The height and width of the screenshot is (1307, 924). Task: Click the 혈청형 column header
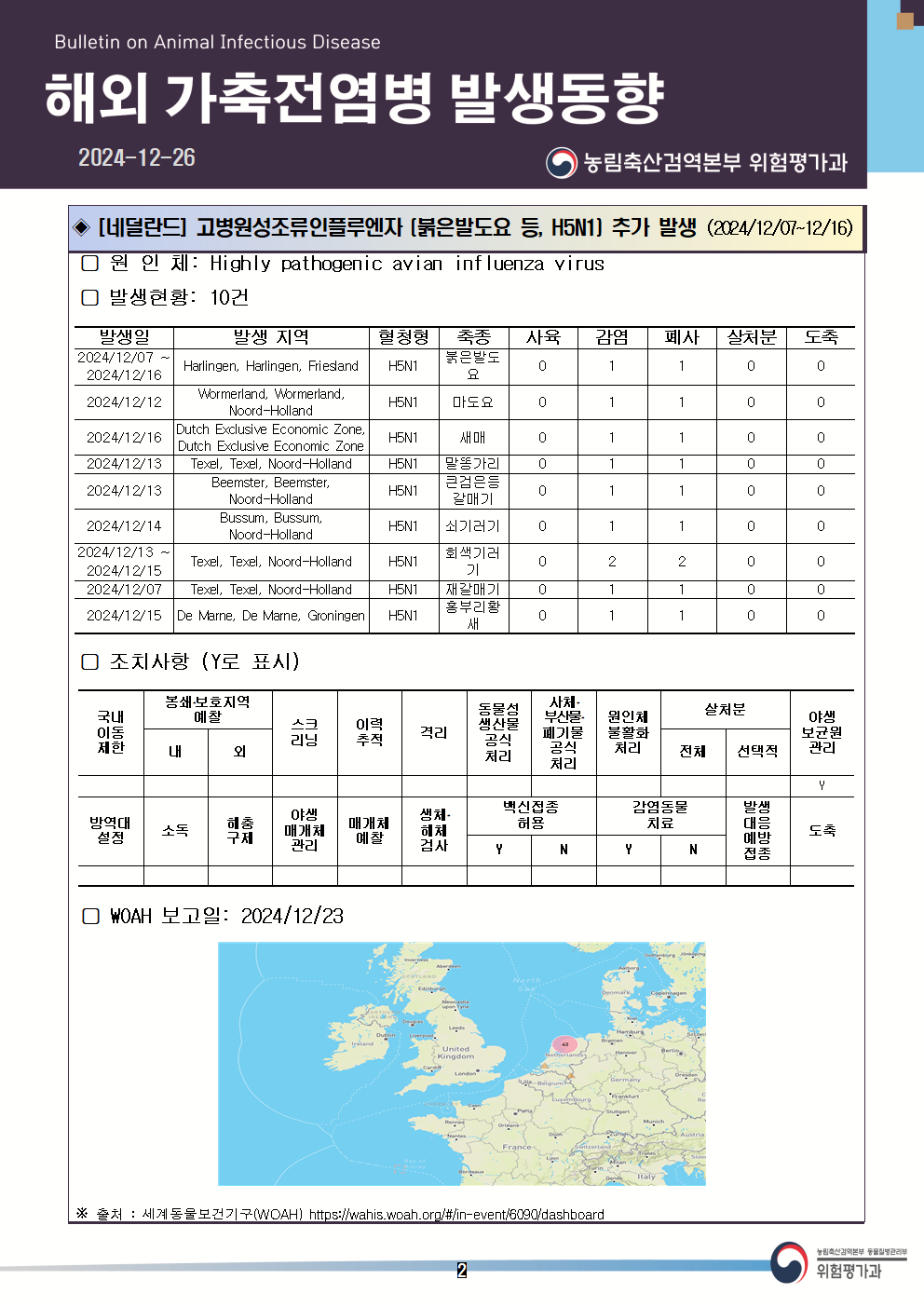(x=403, y=337)
